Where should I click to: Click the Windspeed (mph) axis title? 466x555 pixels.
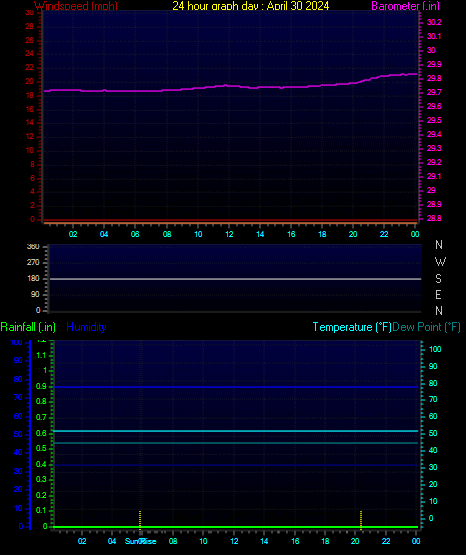click(x=76, y=6)
